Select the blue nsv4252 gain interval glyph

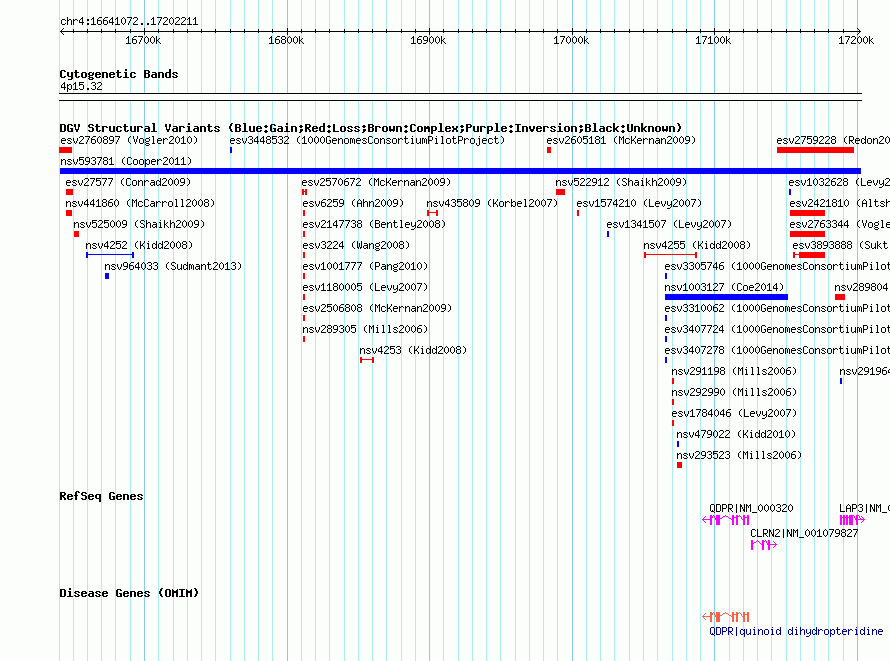[110, 255]
